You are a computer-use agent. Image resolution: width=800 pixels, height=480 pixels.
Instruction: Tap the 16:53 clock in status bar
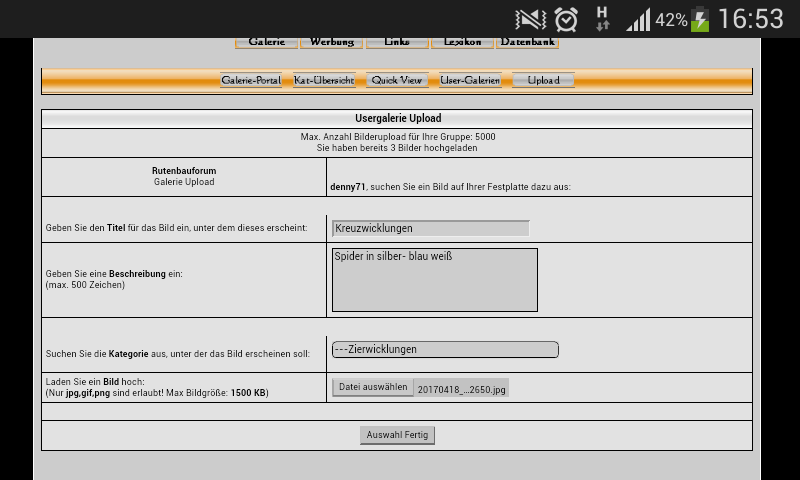coord(751,19)
